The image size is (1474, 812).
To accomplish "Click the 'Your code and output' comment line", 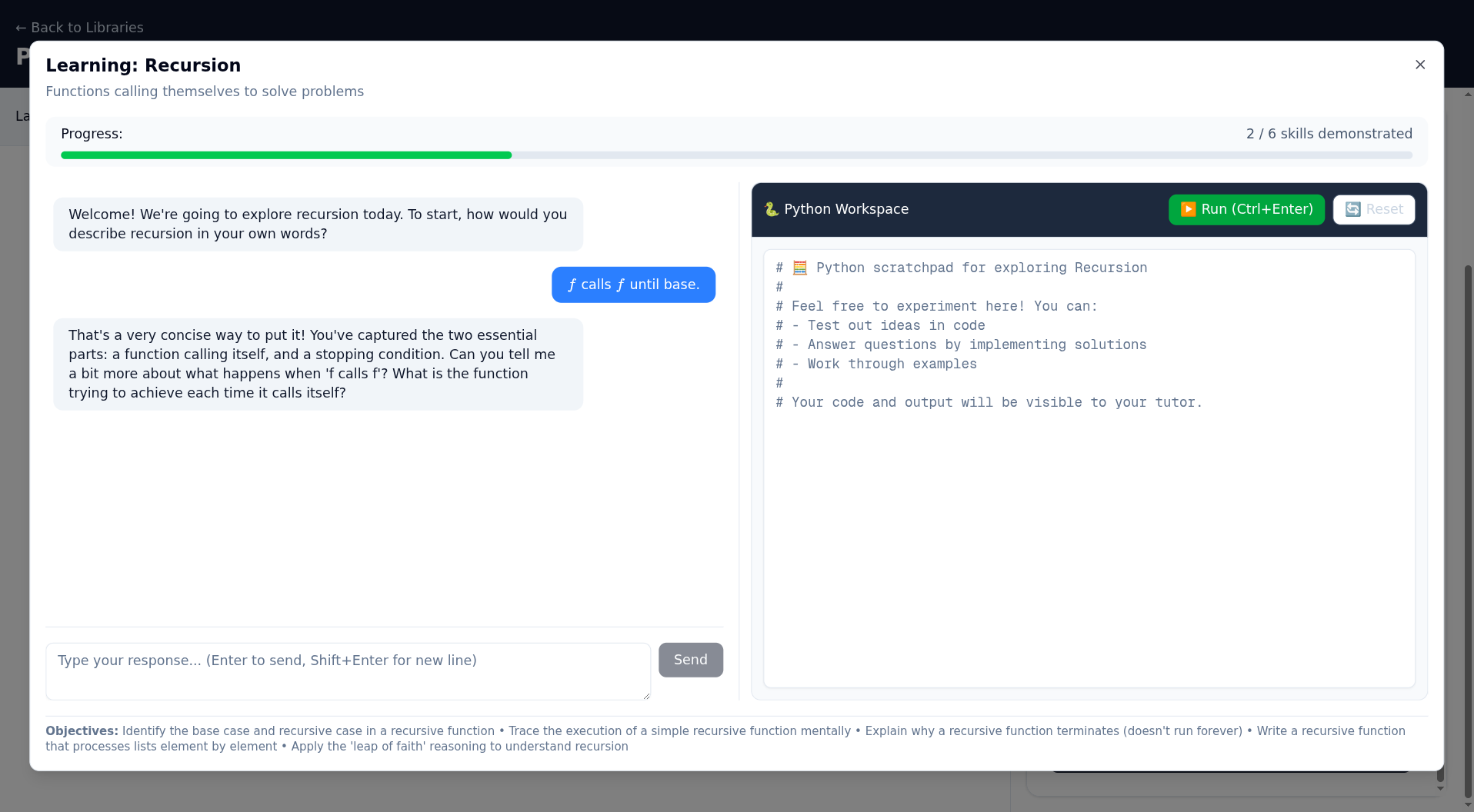I will (989, 402).
